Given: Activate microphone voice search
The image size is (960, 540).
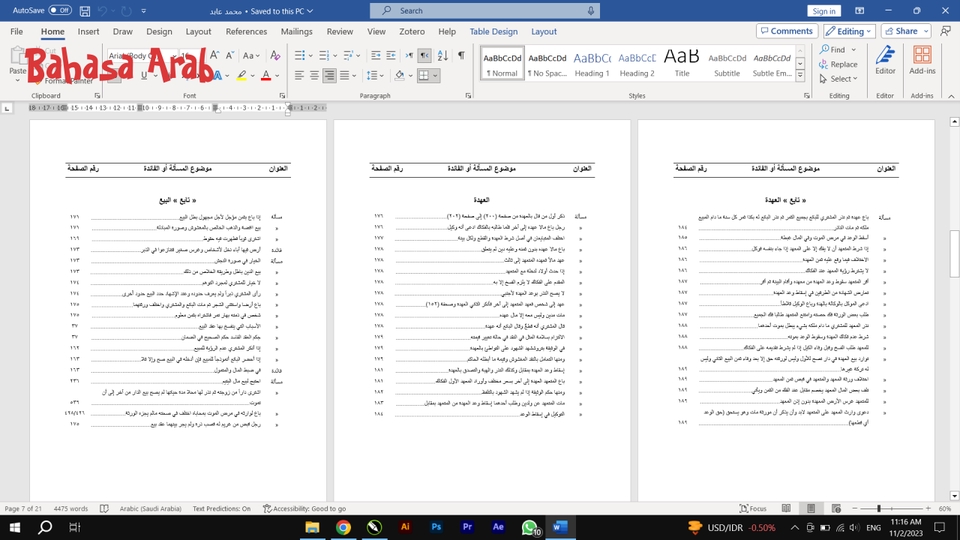Looking at the screenshot, I should [x=591, y=10].
